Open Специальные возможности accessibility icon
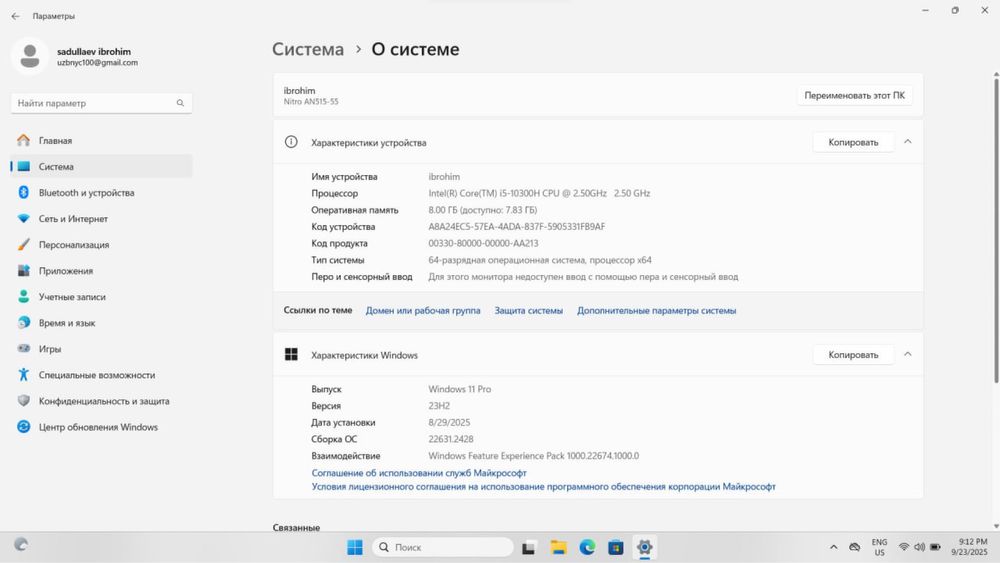Screen dimensions: 1000x563 tap(24, 375)
